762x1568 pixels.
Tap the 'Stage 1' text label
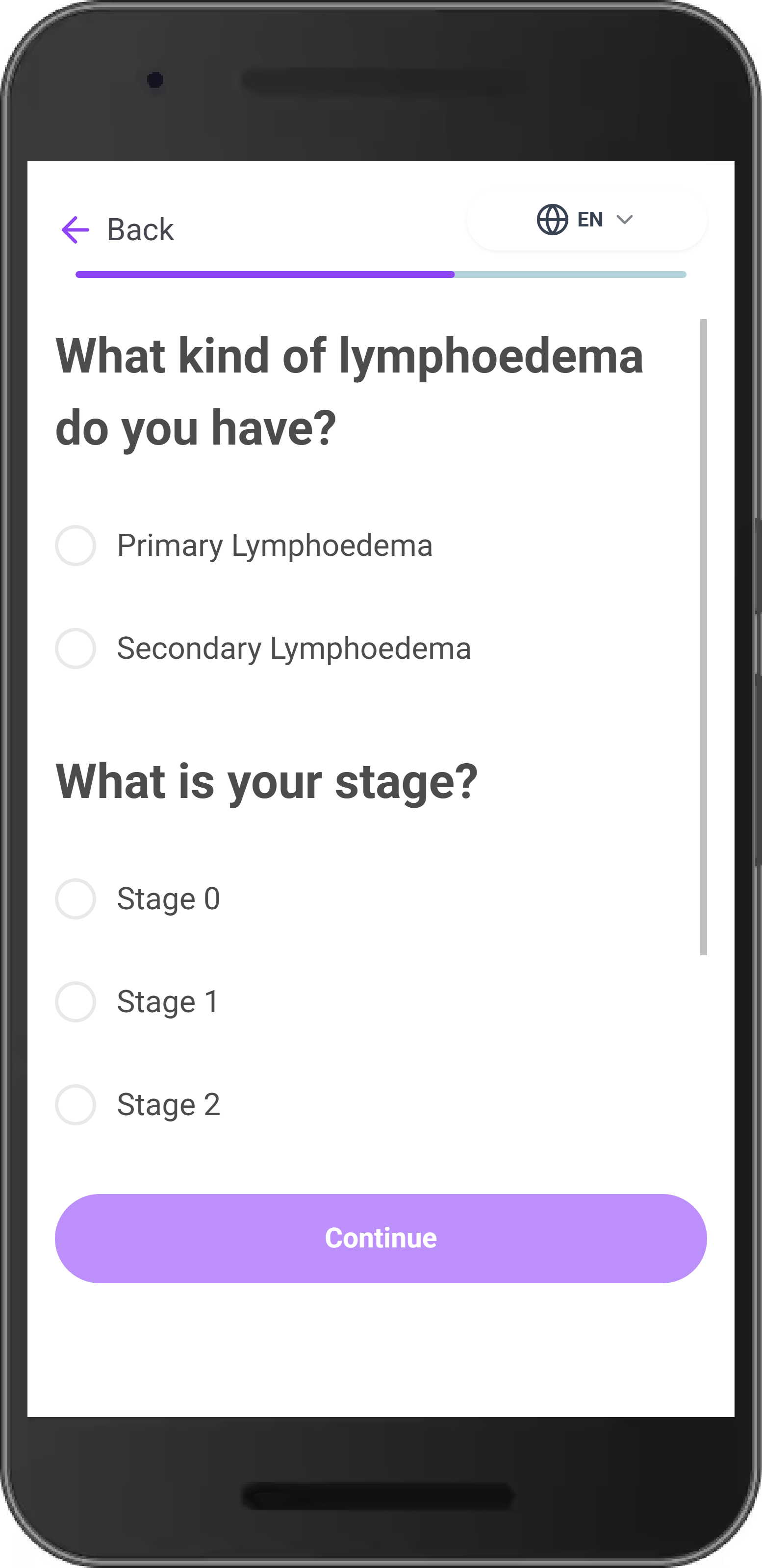coord(168,1001)
